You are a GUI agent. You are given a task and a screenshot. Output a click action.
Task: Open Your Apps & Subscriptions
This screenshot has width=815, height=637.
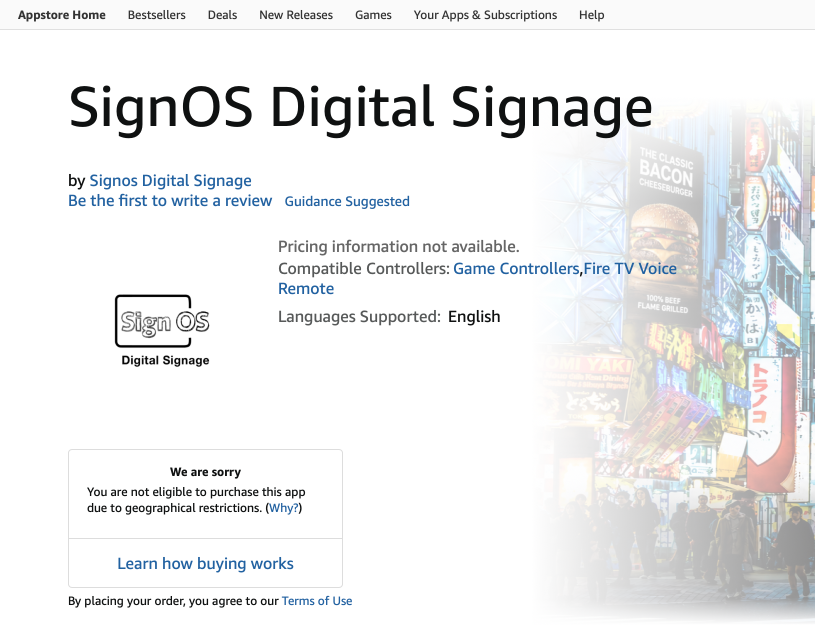(485, 15)
